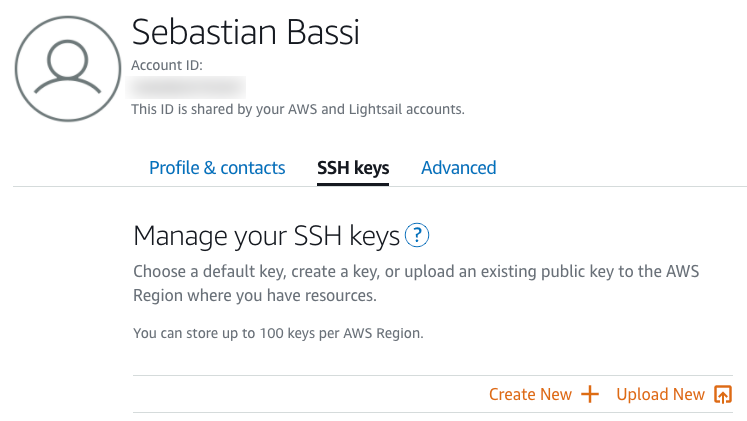Open the Advanced tab
The height and width of the screenshot is (421, 747).
pyautogui.click(x=459, y=168)
